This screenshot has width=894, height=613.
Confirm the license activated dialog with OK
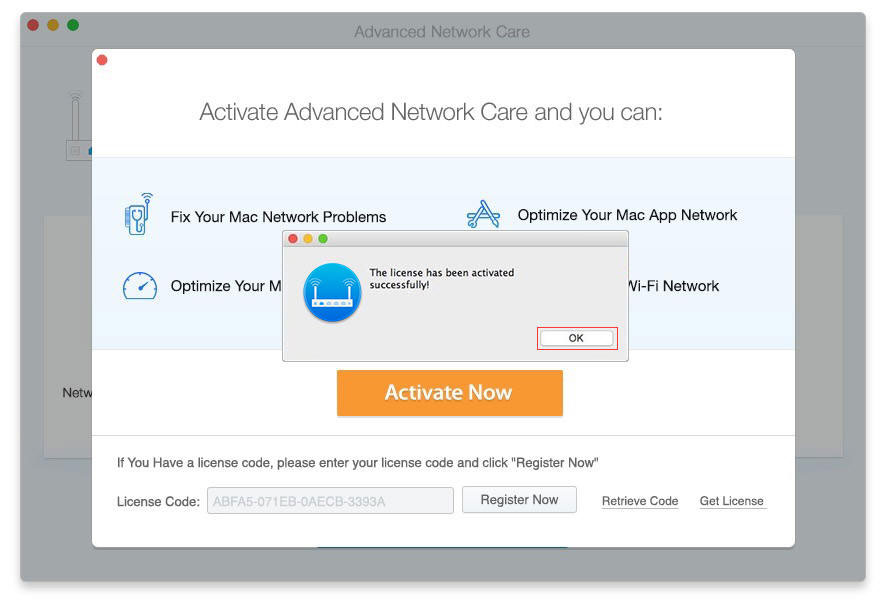coord(576,338)
